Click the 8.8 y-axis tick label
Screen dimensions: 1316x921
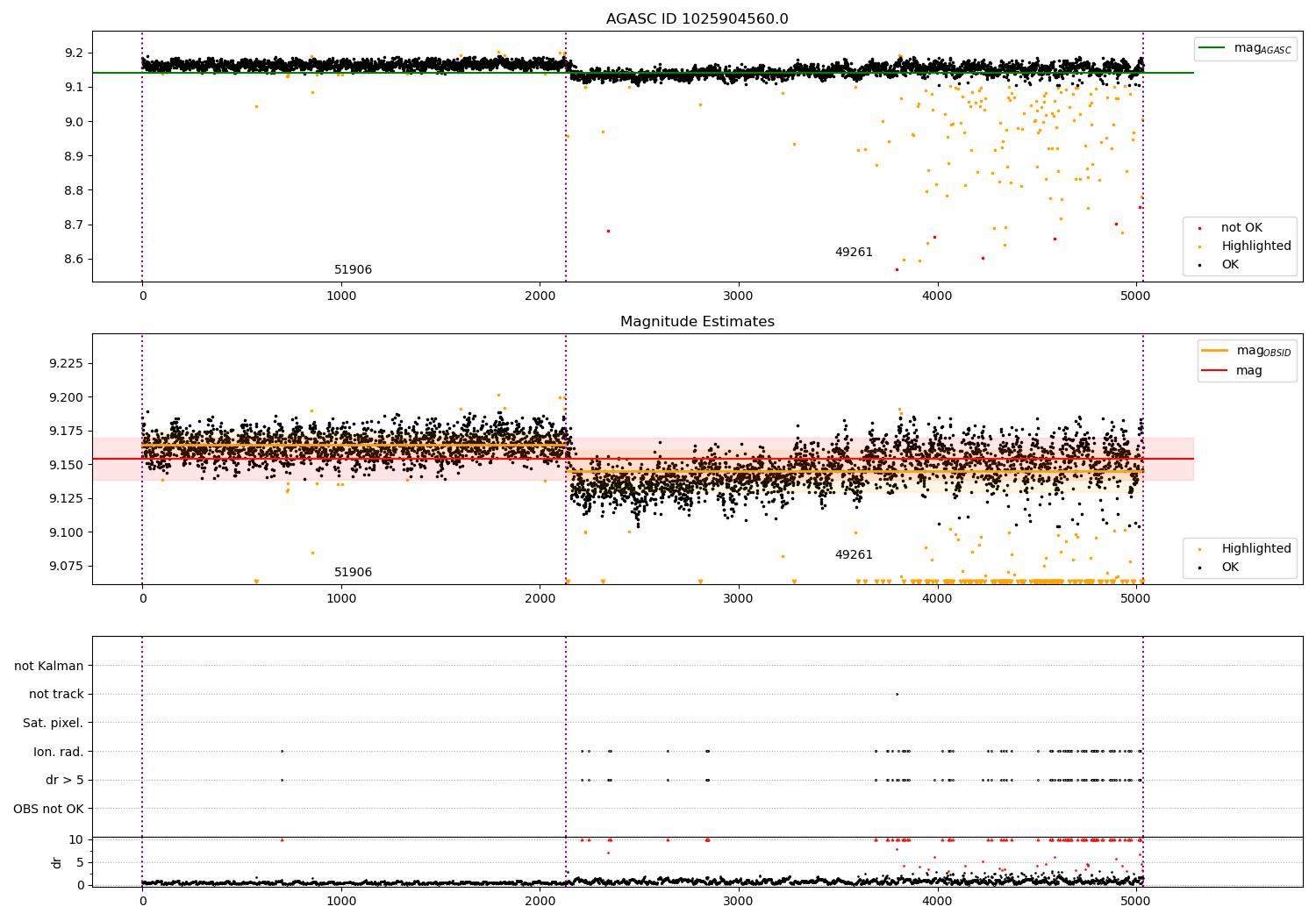click(74, 190)
